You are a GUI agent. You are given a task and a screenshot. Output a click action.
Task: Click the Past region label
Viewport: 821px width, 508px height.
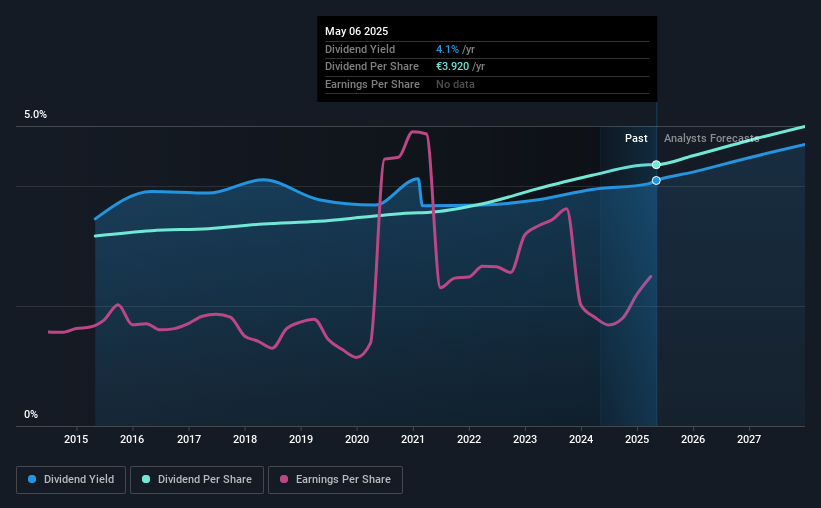click(636, 138)
